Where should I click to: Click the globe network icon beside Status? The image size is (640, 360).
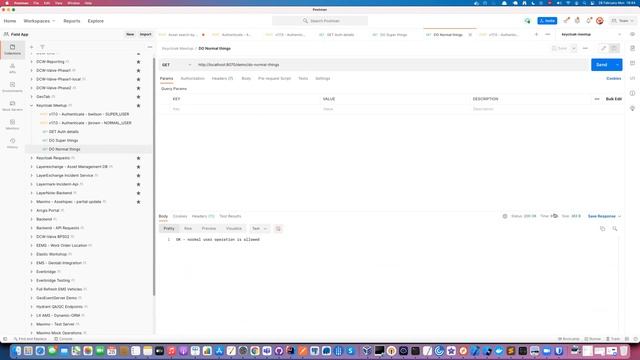(505, 216)
